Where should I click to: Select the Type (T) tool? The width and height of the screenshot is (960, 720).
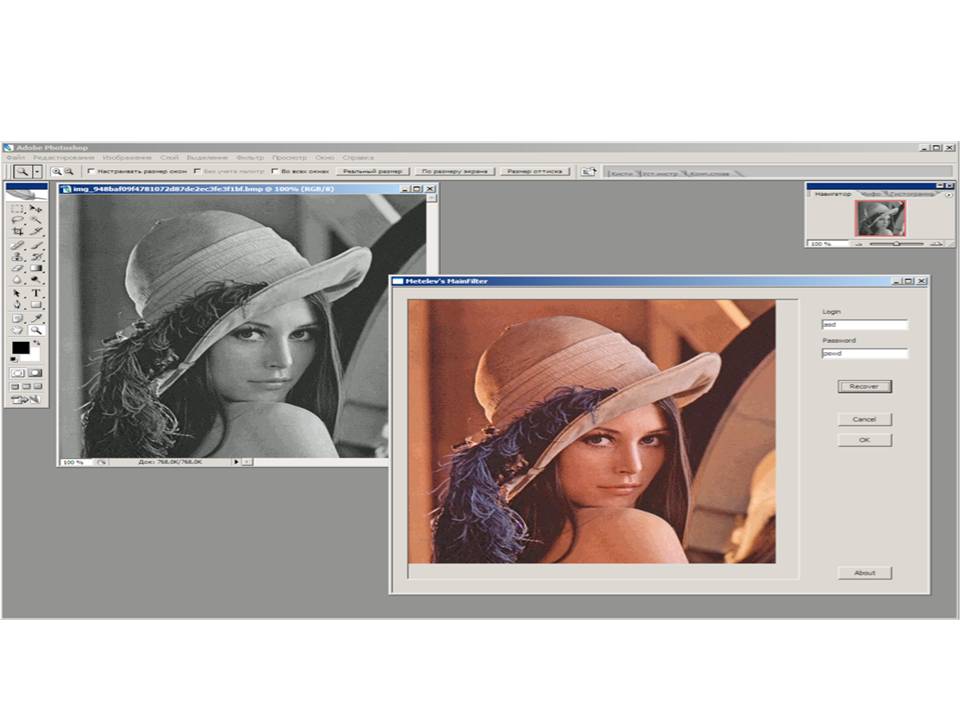[36, 293]
